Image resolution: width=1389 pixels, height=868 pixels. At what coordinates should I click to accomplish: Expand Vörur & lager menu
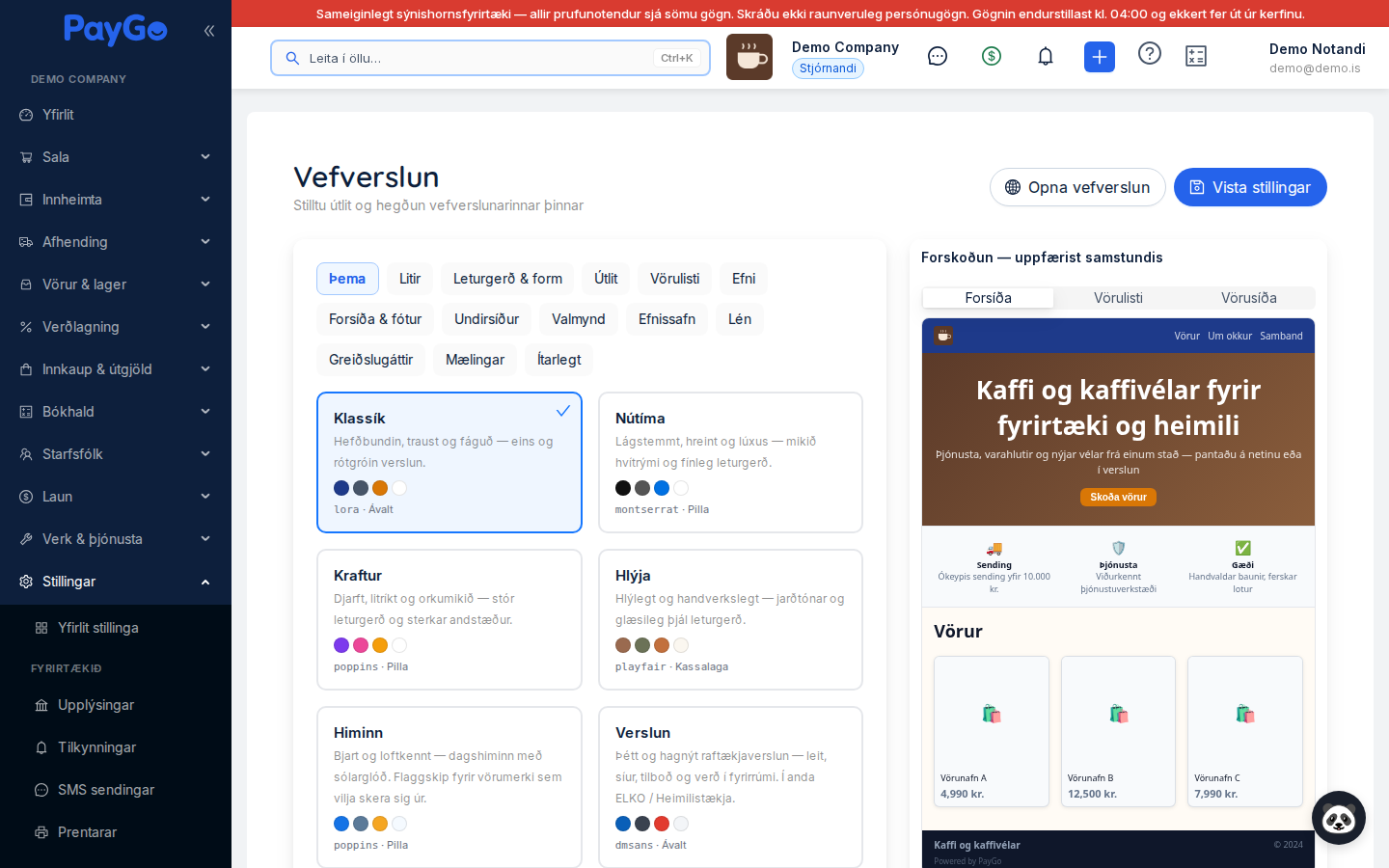tap(116, 285)
